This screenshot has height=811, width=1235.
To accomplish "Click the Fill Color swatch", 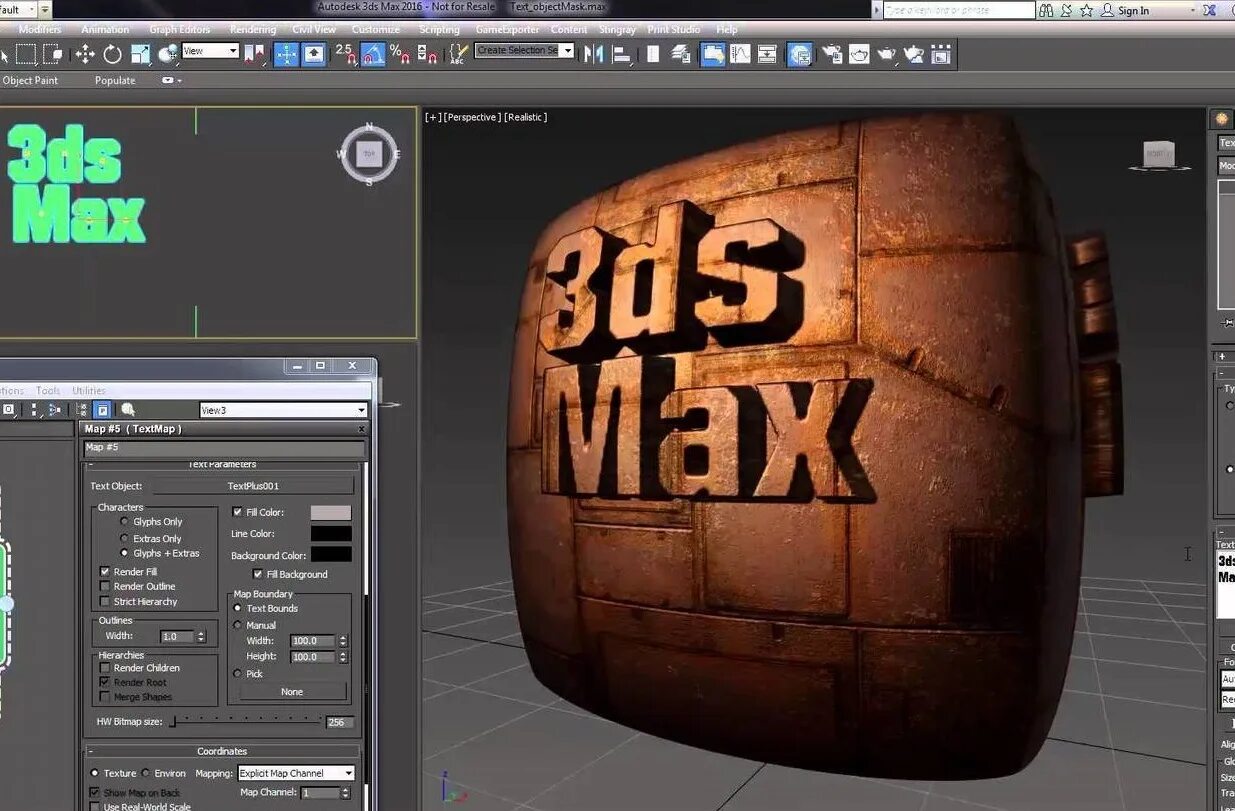I will click(x=331, y=512).
